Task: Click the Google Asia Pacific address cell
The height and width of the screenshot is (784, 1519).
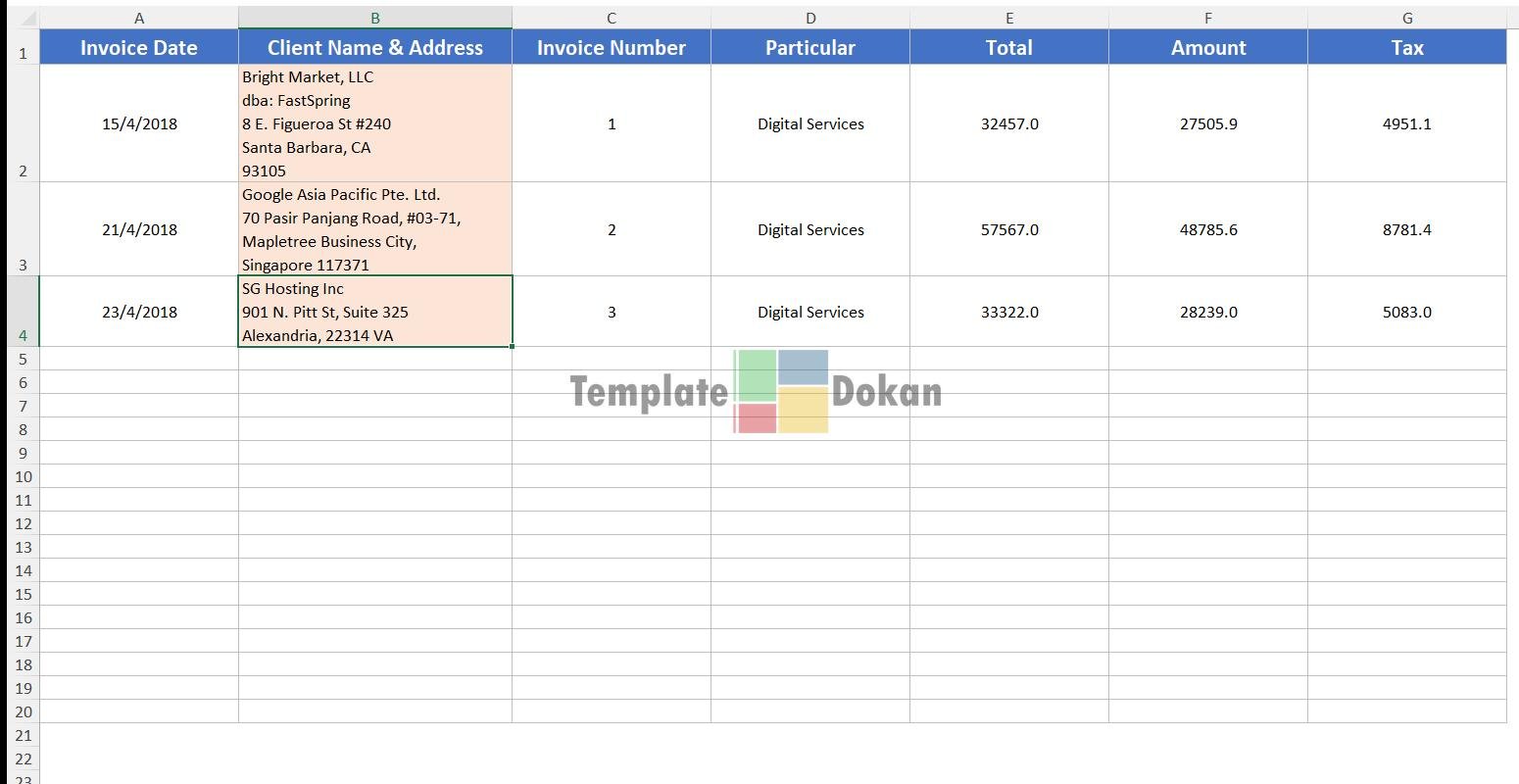Action: [374, 229]
